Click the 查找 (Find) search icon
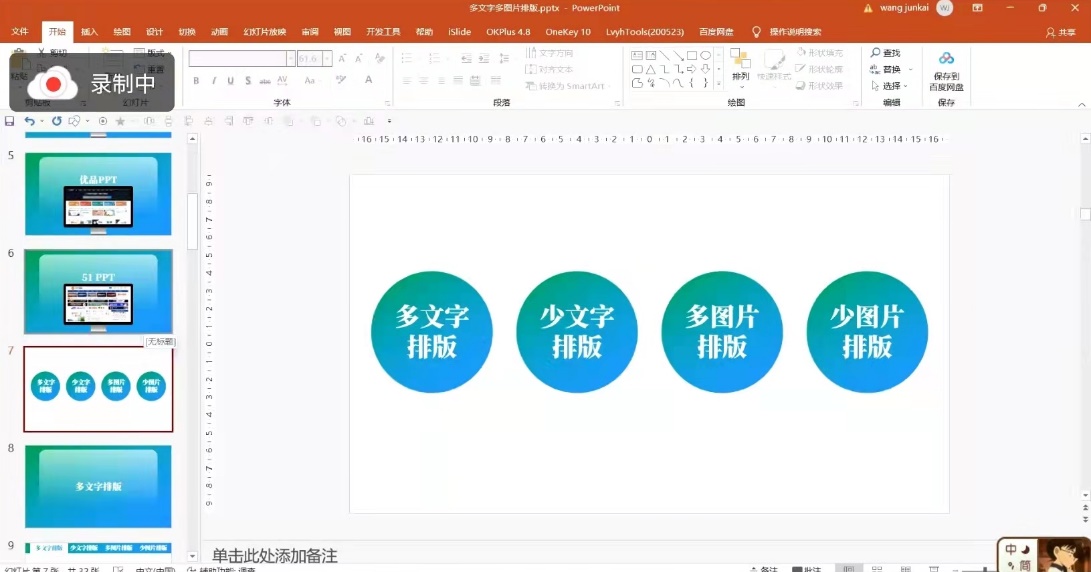This screenshot has width=1091, height=572. 876,53
